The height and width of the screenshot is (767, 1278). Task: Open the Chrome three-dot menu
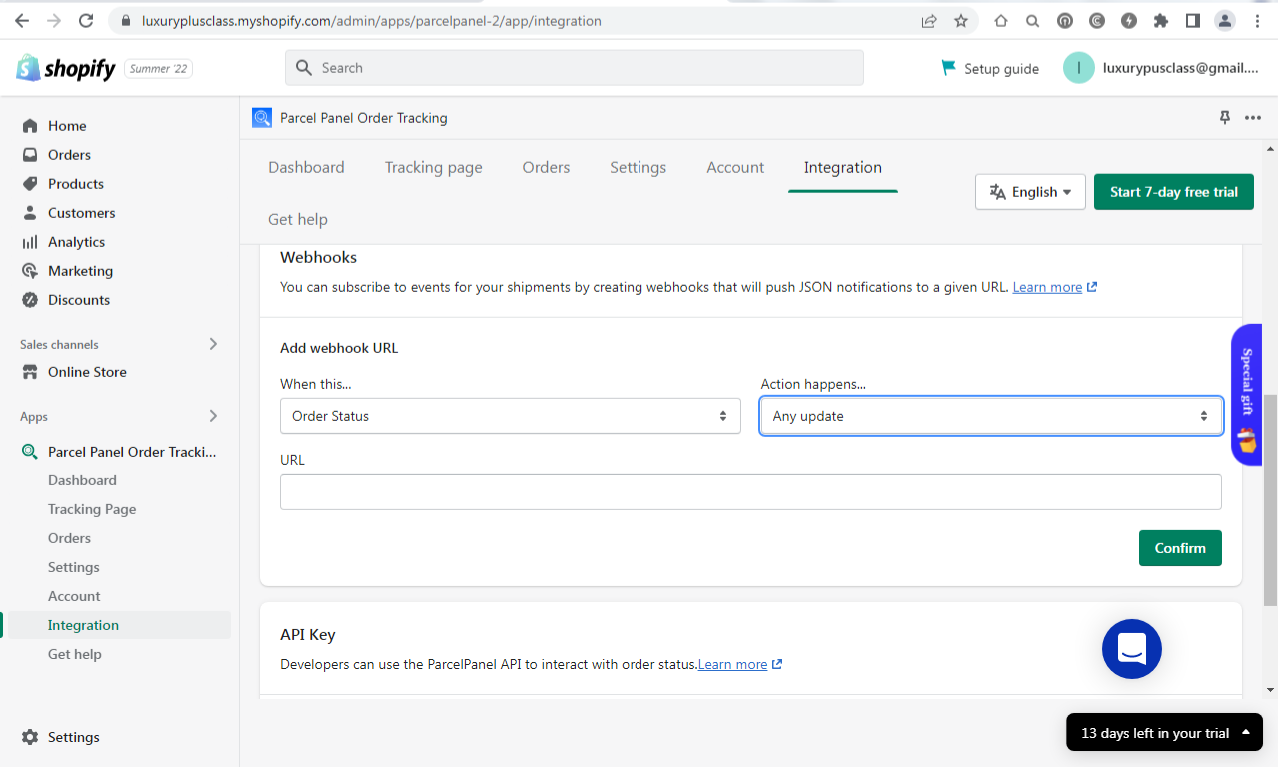pyautogui.click(x=1257, y=20)
